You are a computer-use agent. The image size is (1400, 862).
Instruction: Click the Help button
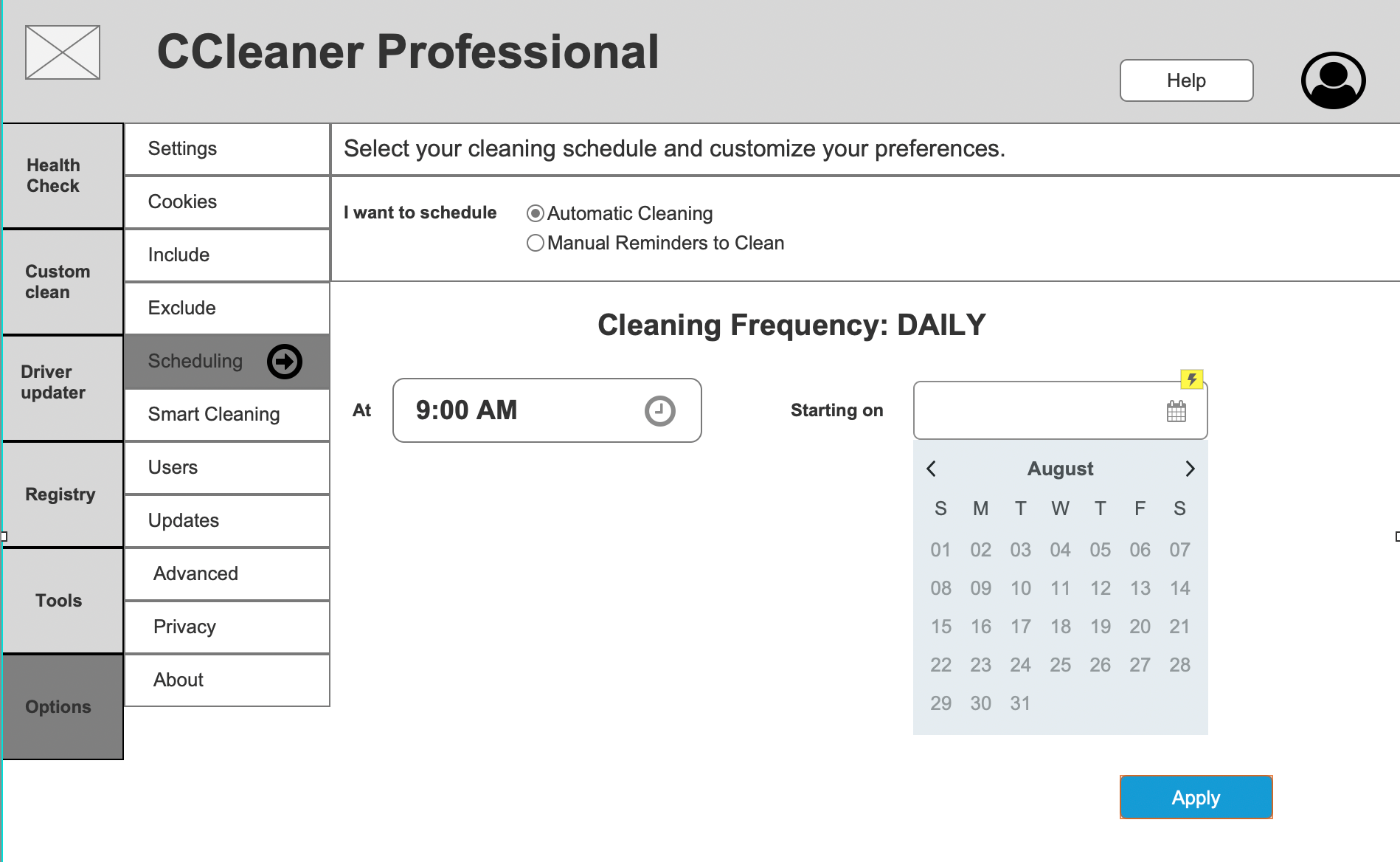1186,80
